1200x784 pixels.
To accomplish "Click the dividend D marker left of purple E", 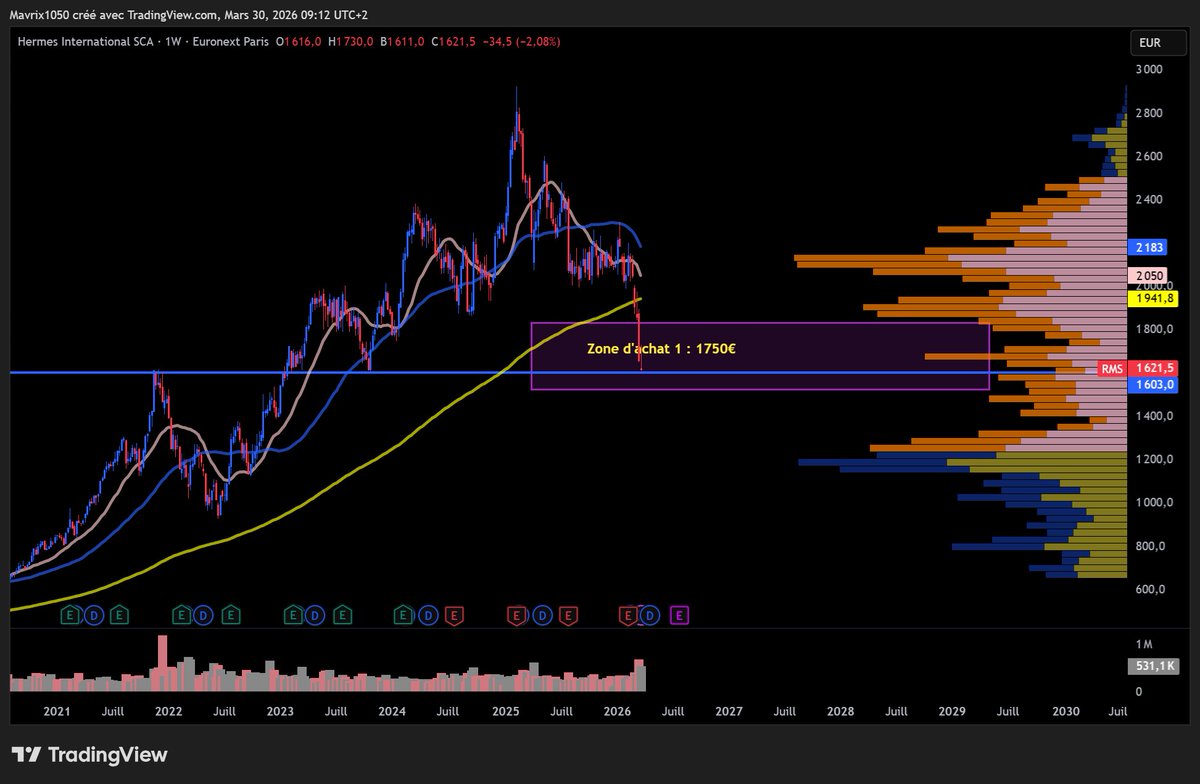I will coord(650,615).
